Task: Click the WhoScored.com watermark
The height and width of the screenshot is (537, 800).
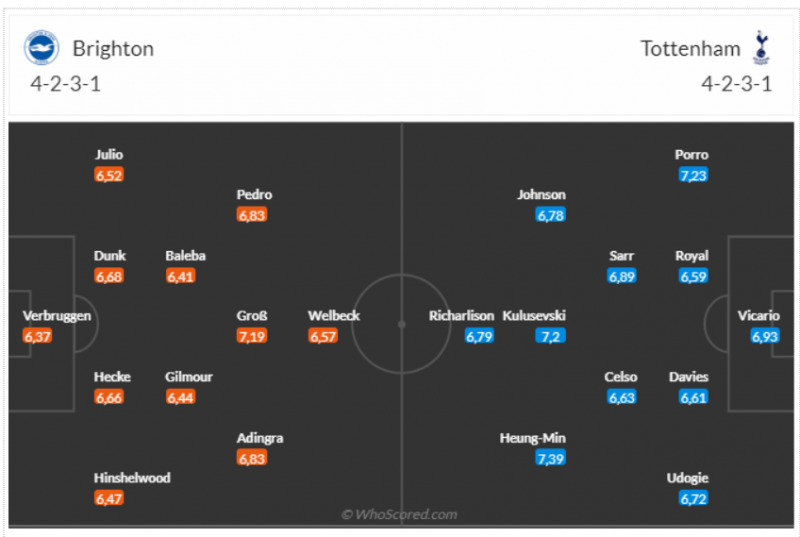Action: [x=399, y=514]
